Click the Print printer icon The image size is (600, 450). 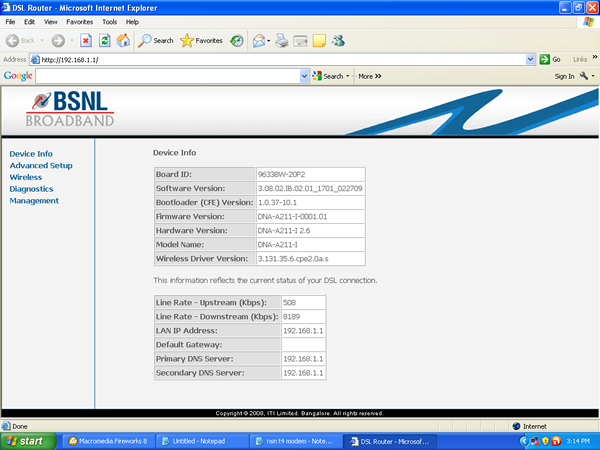tap(282, 41)
